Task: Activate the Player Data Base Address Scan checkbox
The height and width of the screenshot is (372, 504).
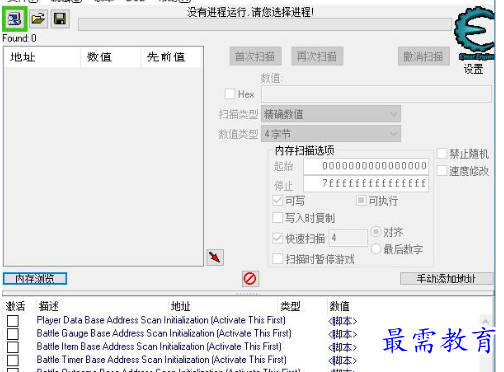Action: click(13, 321)
